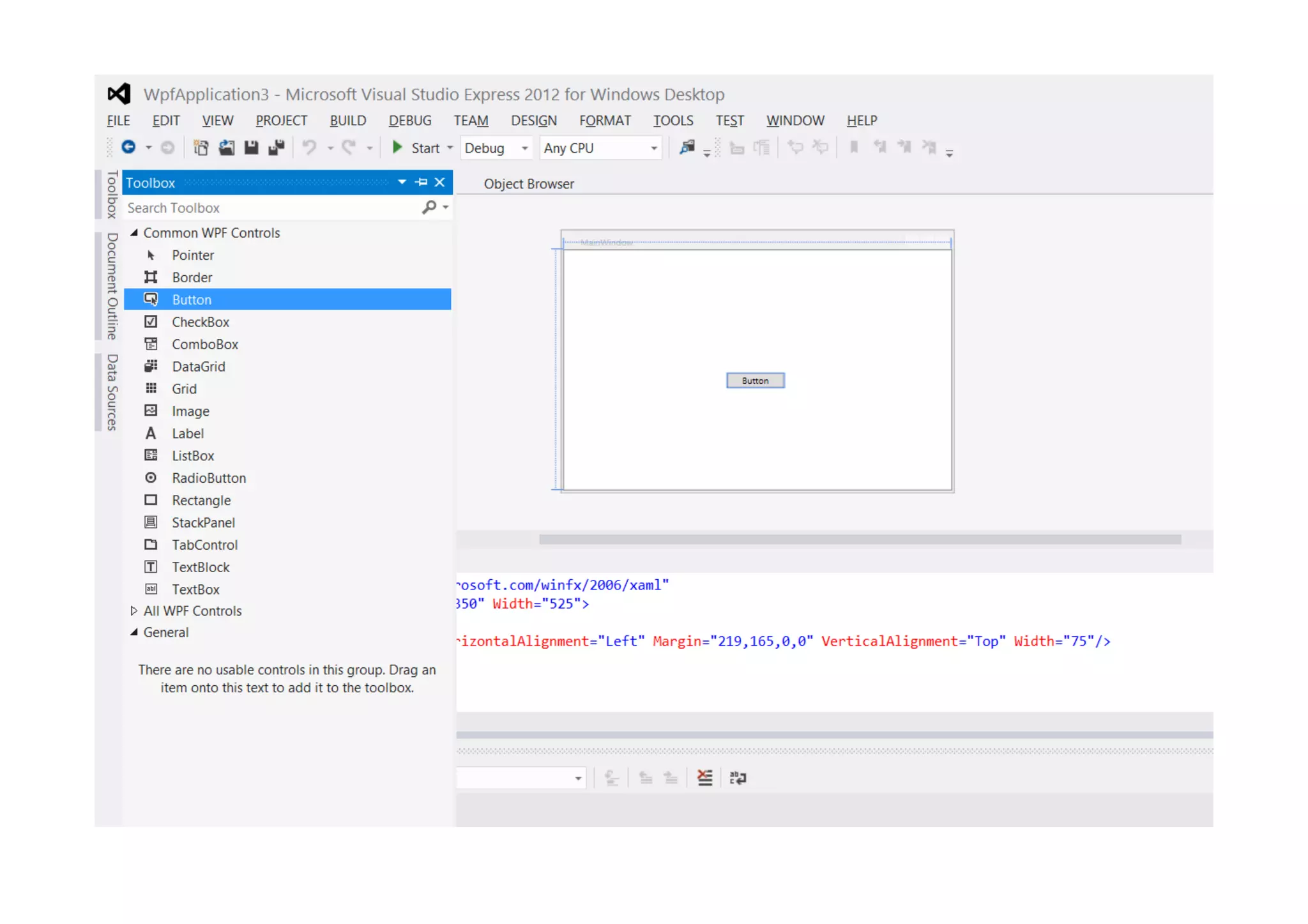
Task: Select the TabControl item in Toolbox
Action: (287, 545)
